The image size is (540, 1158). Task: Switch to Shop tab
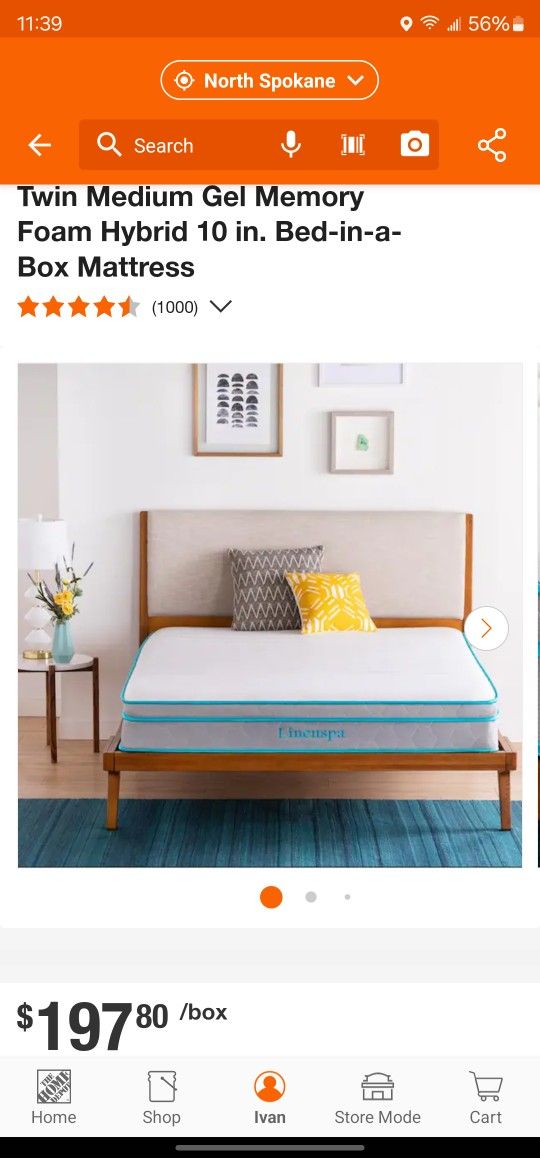click(162, 1097)
